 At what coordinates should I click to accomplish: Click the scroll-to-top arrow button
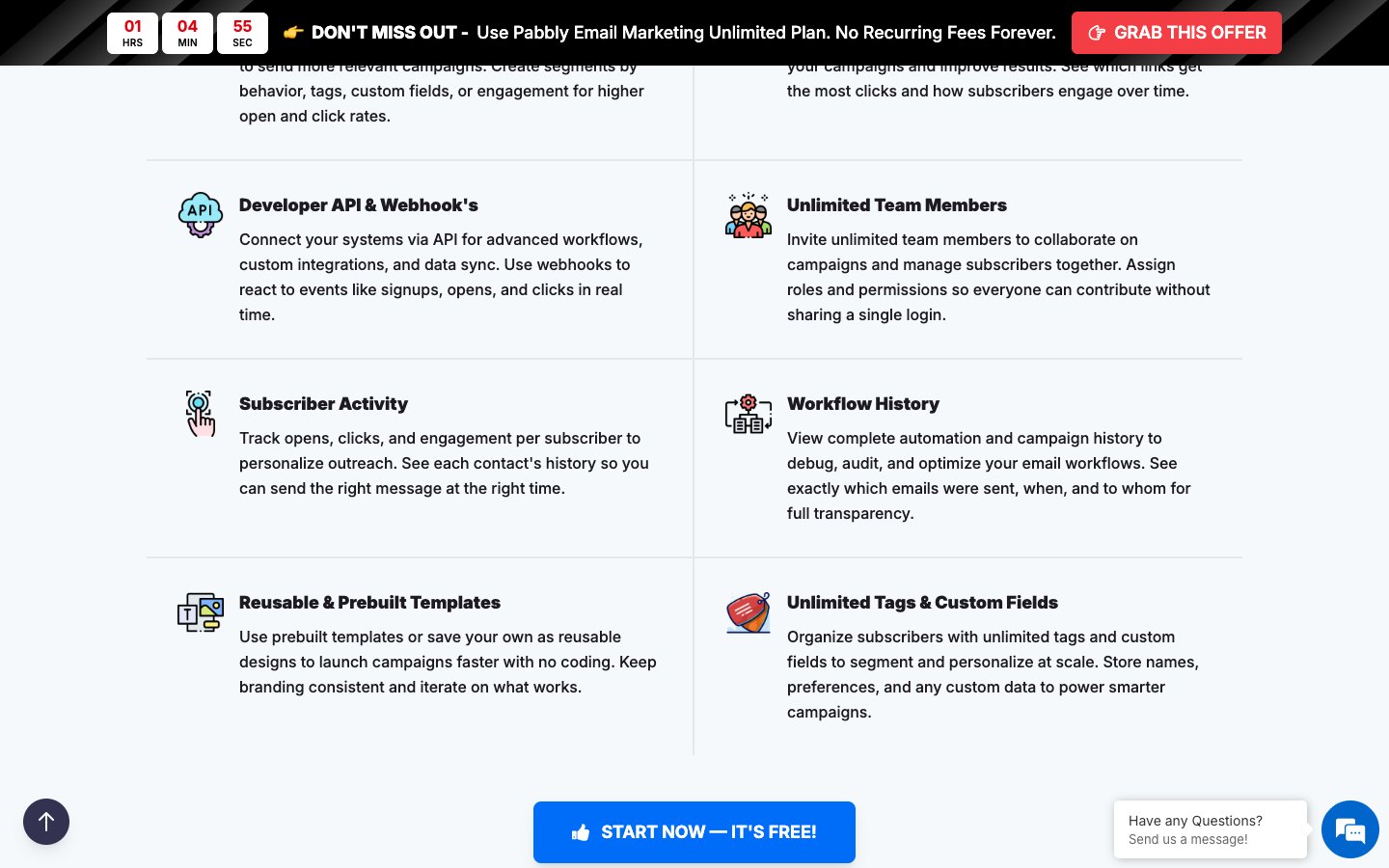pos(46,822)
